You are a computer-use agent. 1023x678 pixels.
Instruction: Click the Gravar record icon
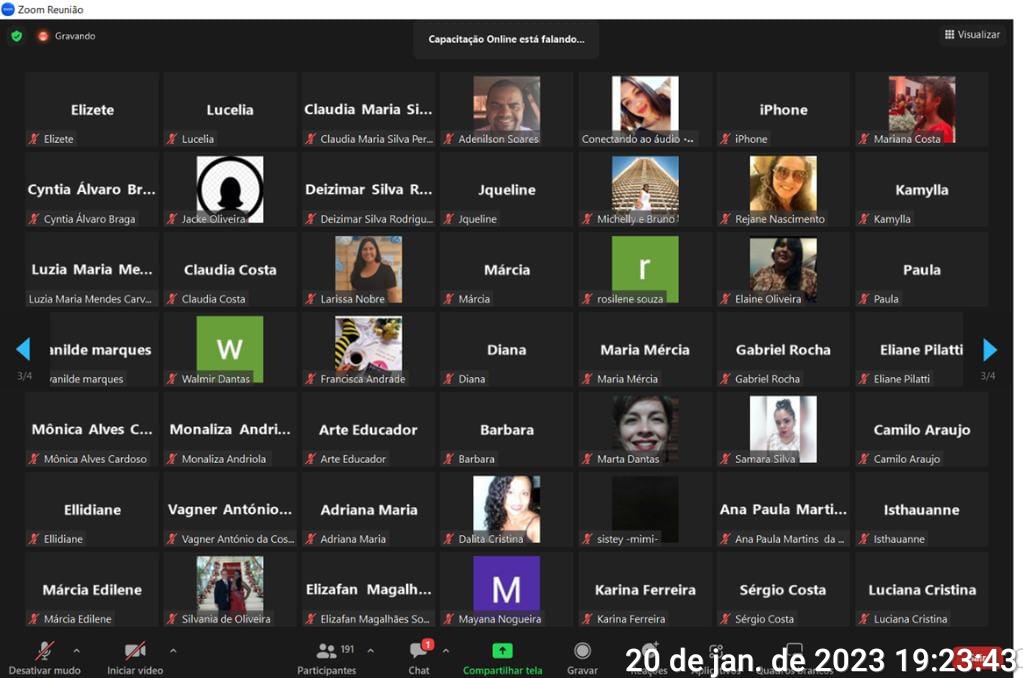pyautogui.click(x=582, y=651)
